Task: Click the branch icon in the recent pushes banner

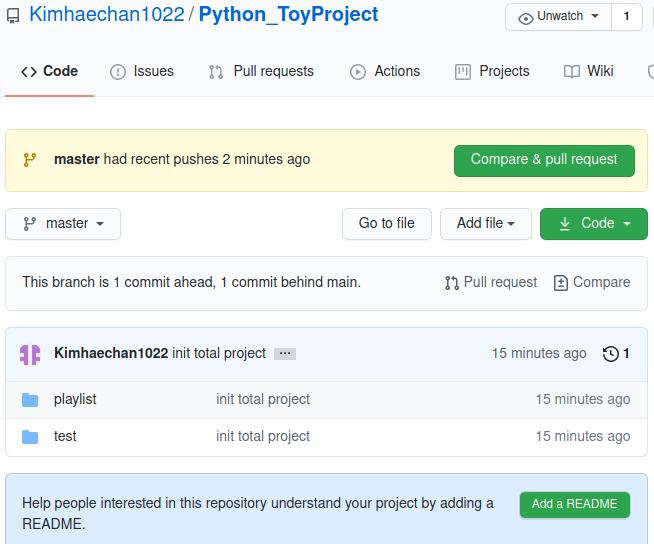Action: [x=30, y=160]
